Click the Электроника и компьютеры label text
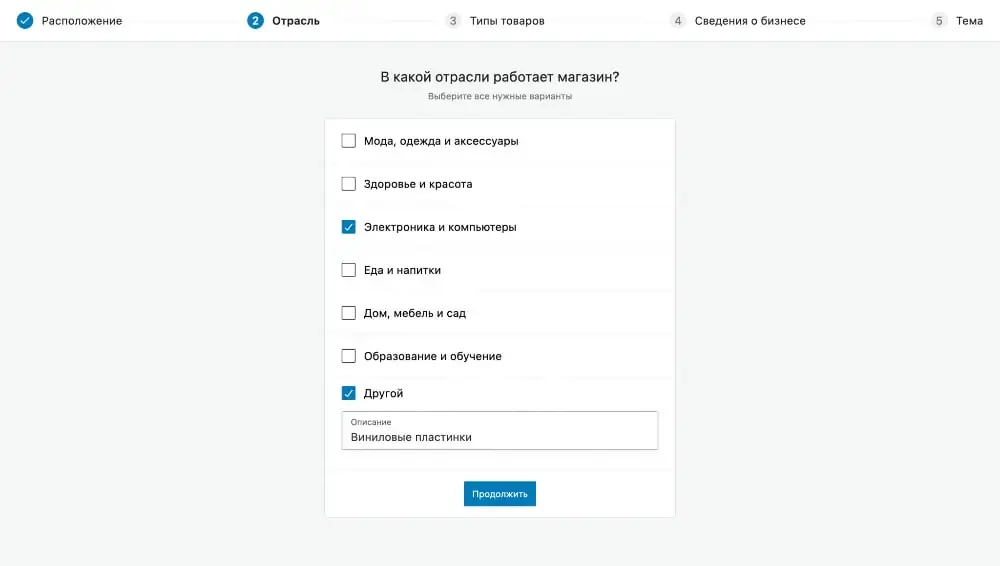The image size is (1000, 566). (x=440, y=227)
